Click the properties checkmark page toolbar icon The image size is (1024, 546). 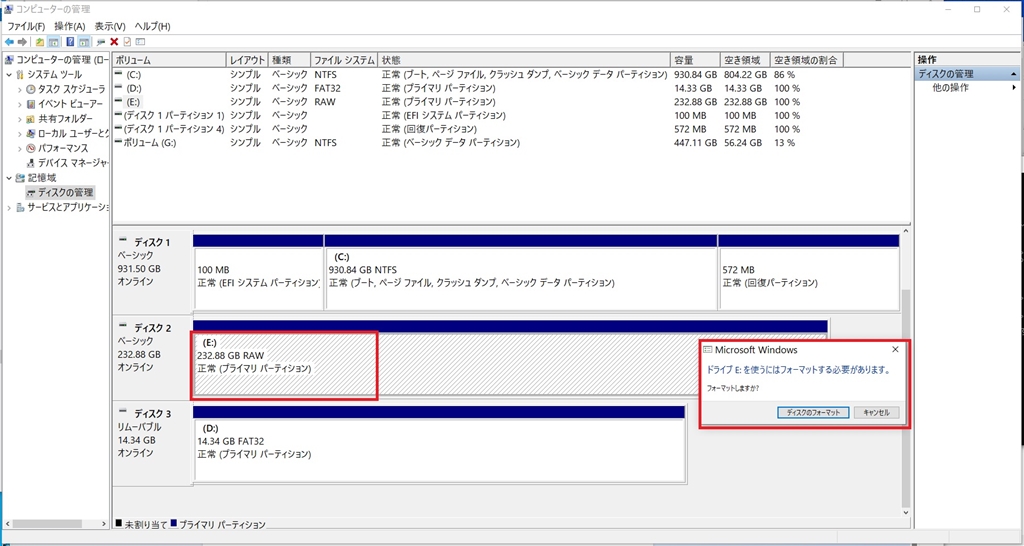[x=127, y=42]
